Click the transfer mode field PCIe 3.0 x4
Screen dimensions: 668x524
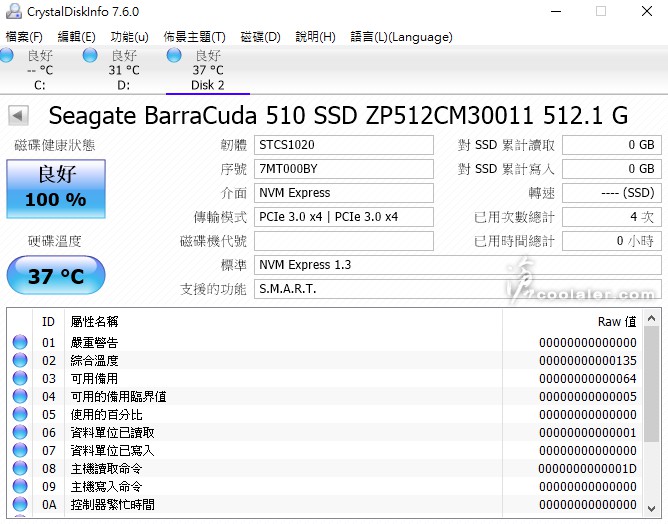tap(344, 217)
